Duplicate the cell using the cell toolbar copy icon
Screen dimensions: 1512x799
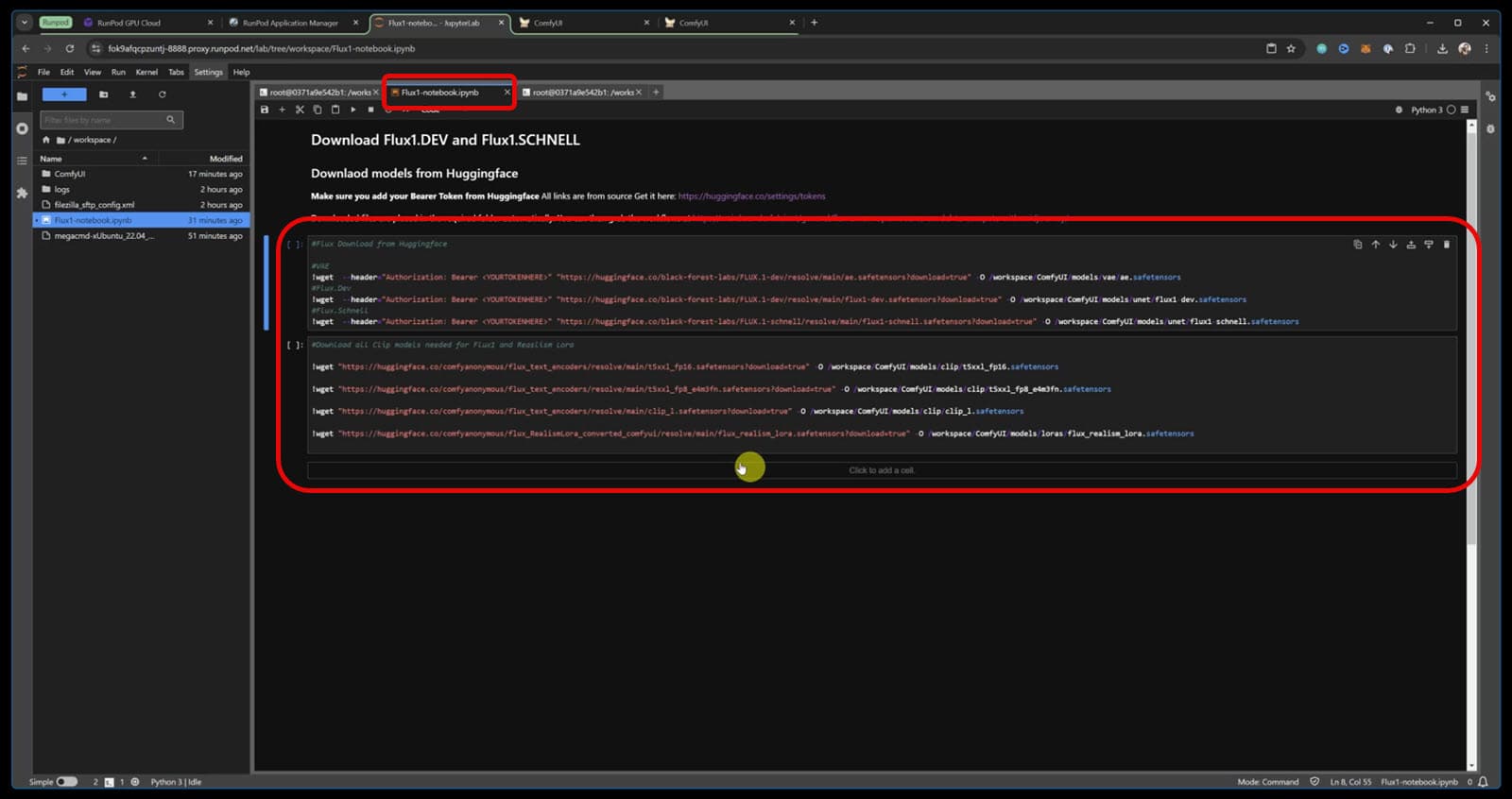click(1358, 245)
